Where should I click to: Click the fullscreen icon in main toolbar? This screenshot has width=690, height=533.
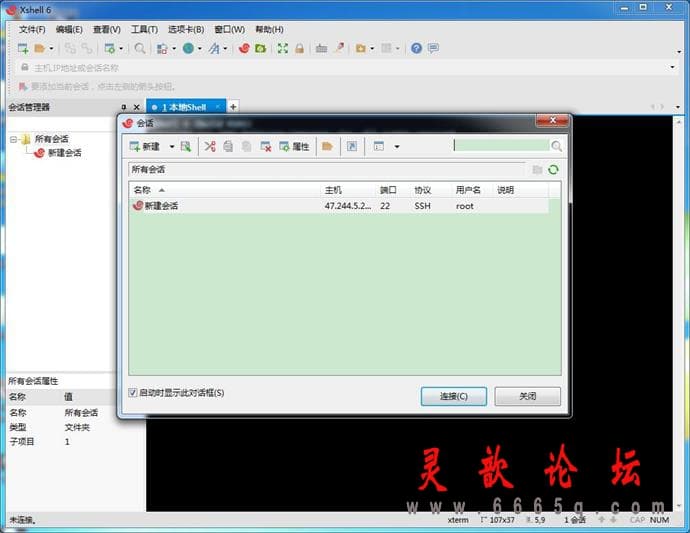point(283,48)
